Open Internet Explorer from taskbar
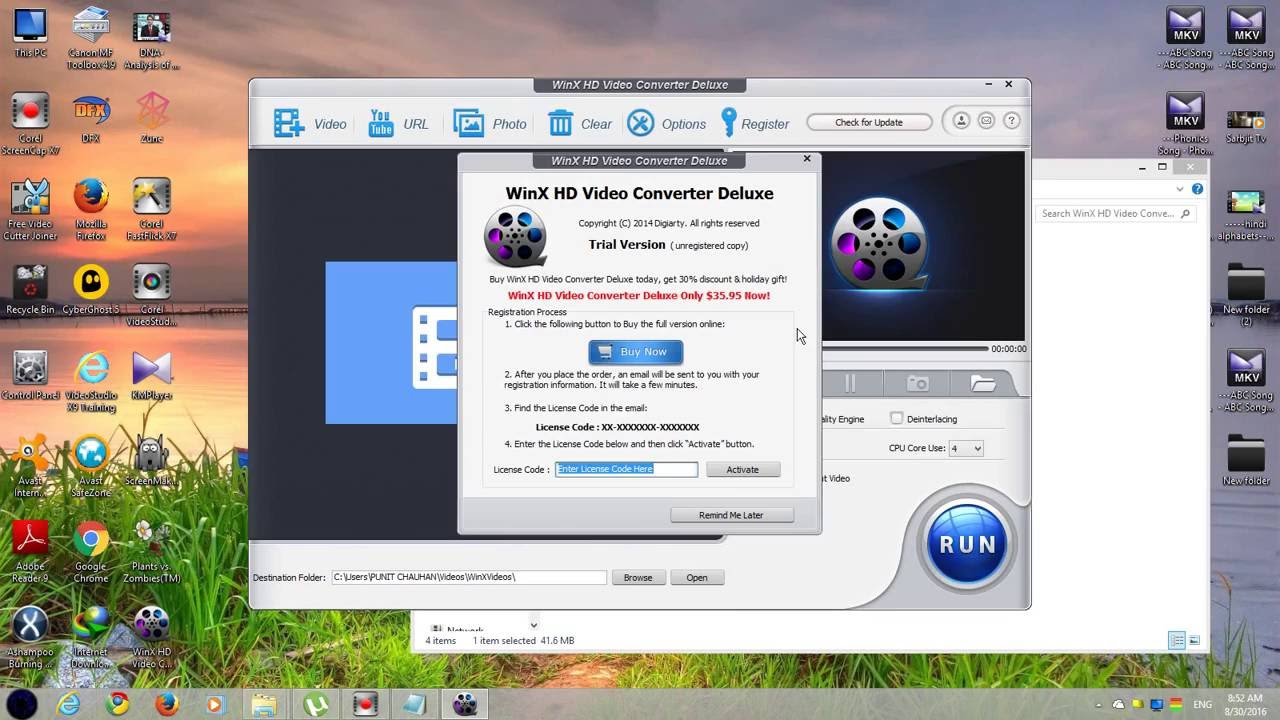Screen dimensions: 1280x720 point(69,704)
